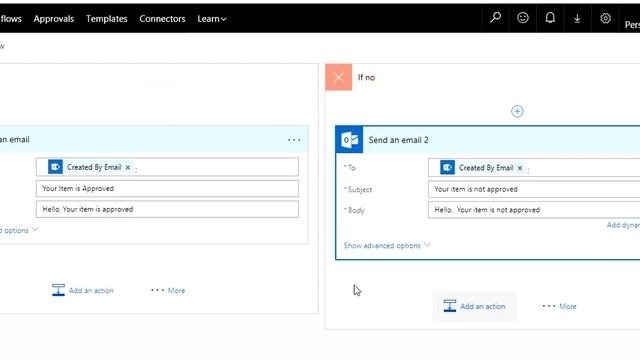This screenshot has height=360, width=640.
Task: Open the three-dot menu on left email card
Action: click(x=294, y=140)
